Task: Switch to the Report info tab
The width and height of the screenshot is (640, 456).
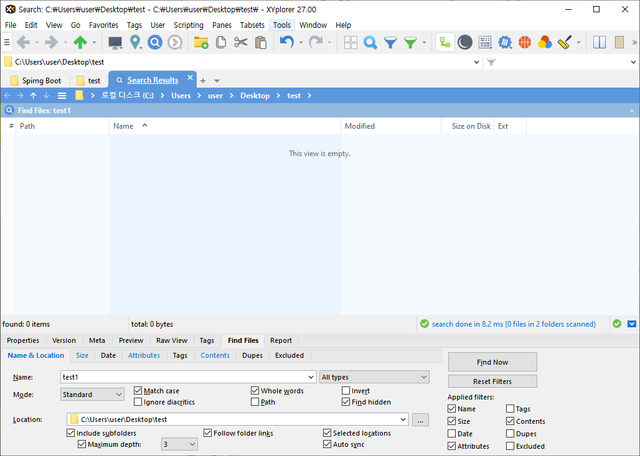Action: [281, 340]
